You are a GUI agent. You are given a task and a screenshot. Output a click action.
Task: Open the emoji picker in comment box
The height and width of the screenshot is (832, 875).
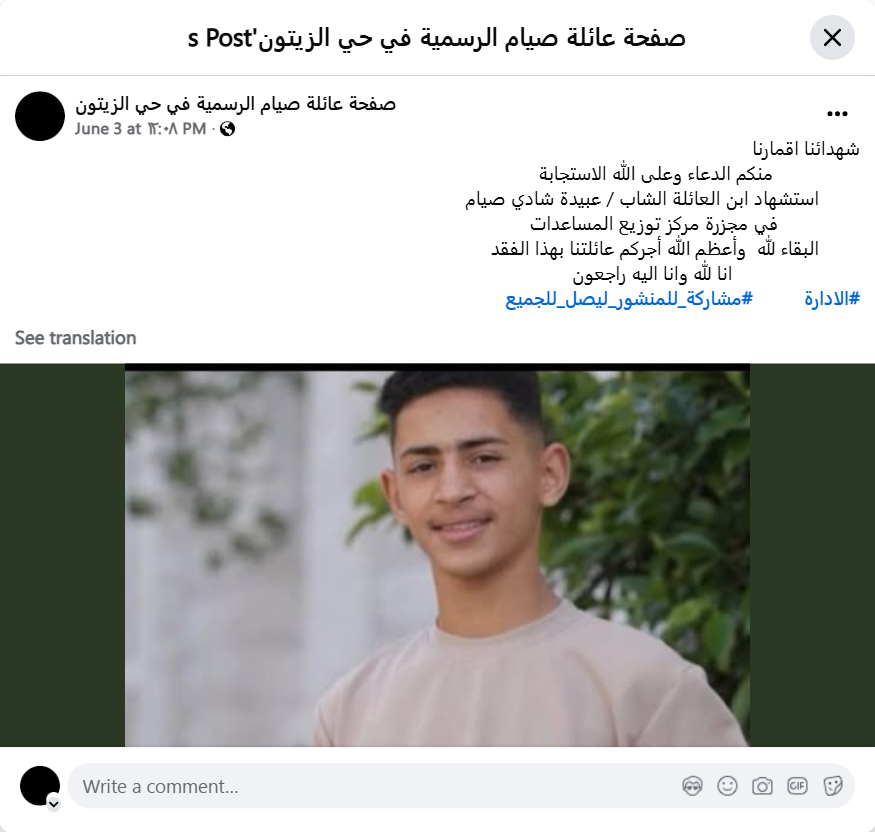(727, 786)
